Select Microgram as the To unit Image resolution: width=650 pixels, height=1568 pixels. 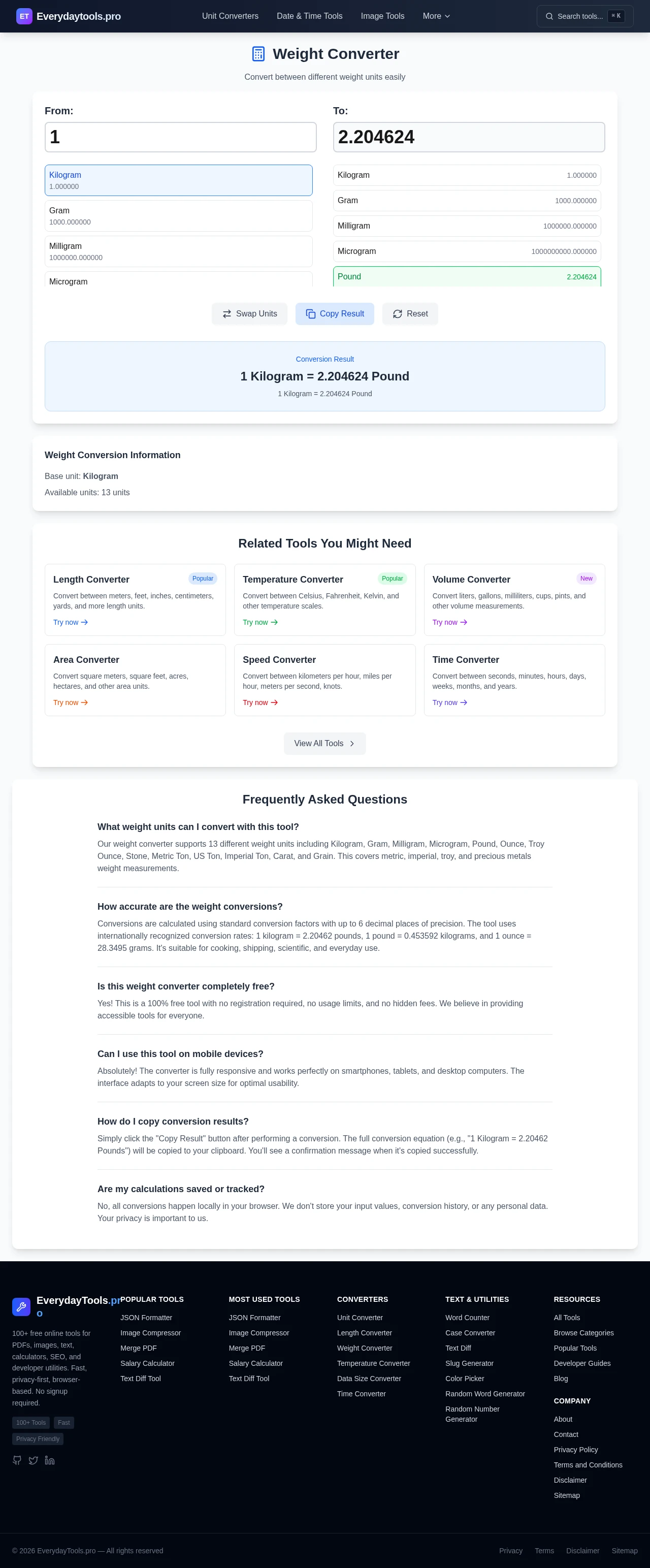click(467, 251)
